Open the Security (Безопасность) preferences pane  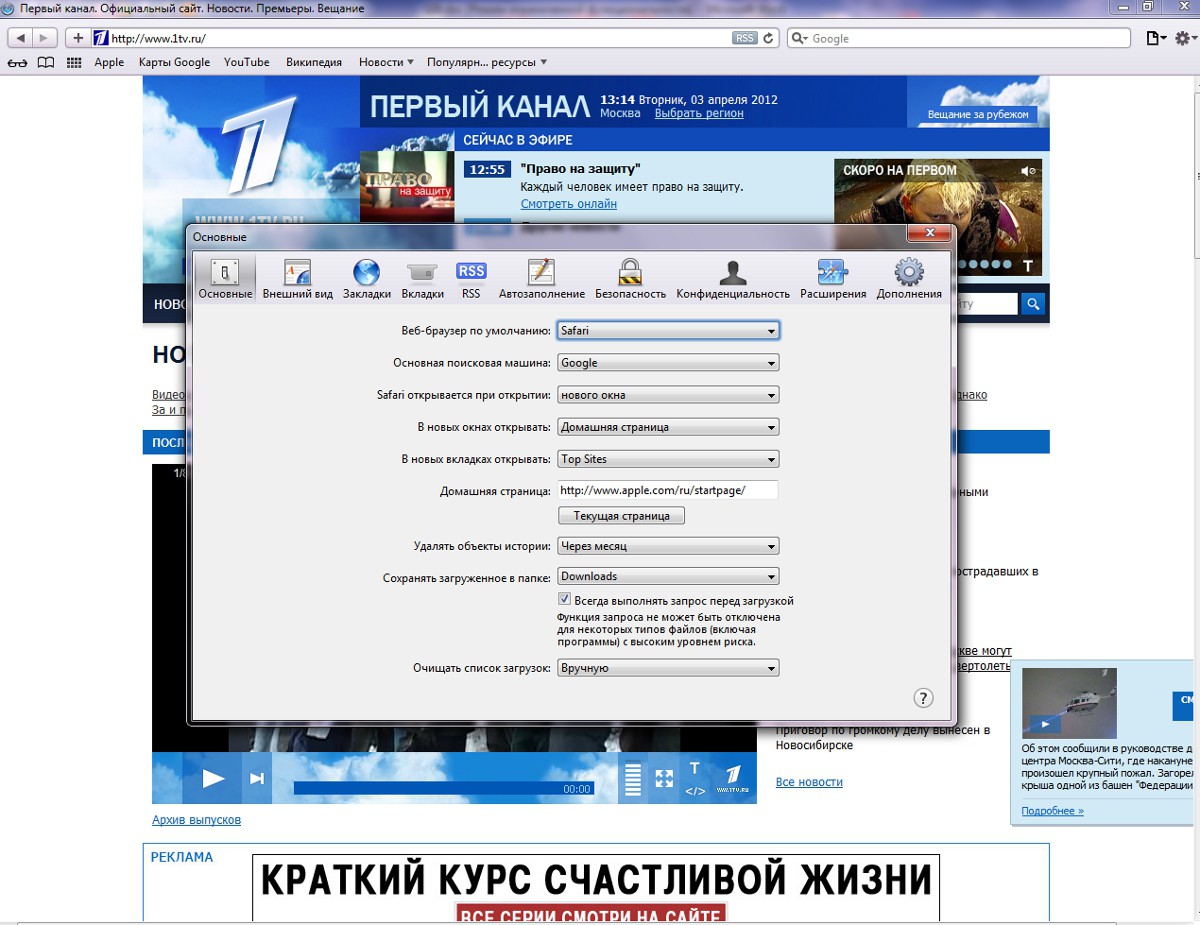(x=630, y=279)
